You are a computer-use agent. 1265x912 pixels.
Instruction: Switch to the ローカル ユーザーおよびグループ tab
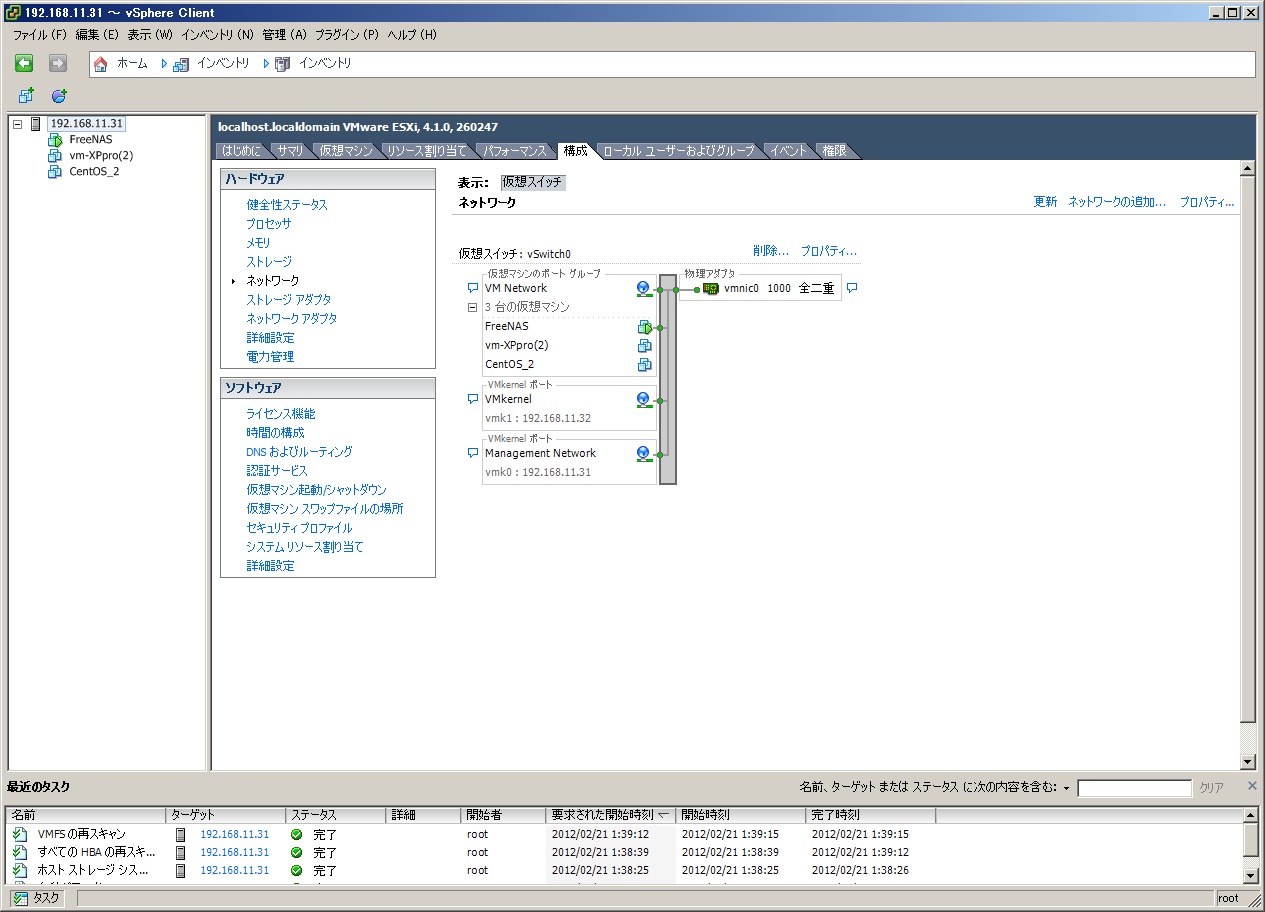click(678, 151)
